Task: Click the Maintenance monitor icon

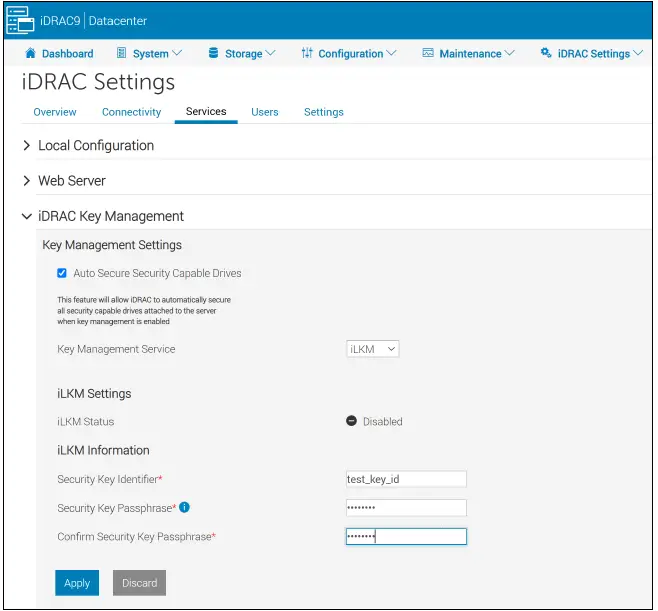Action: [x=428, y=53]
